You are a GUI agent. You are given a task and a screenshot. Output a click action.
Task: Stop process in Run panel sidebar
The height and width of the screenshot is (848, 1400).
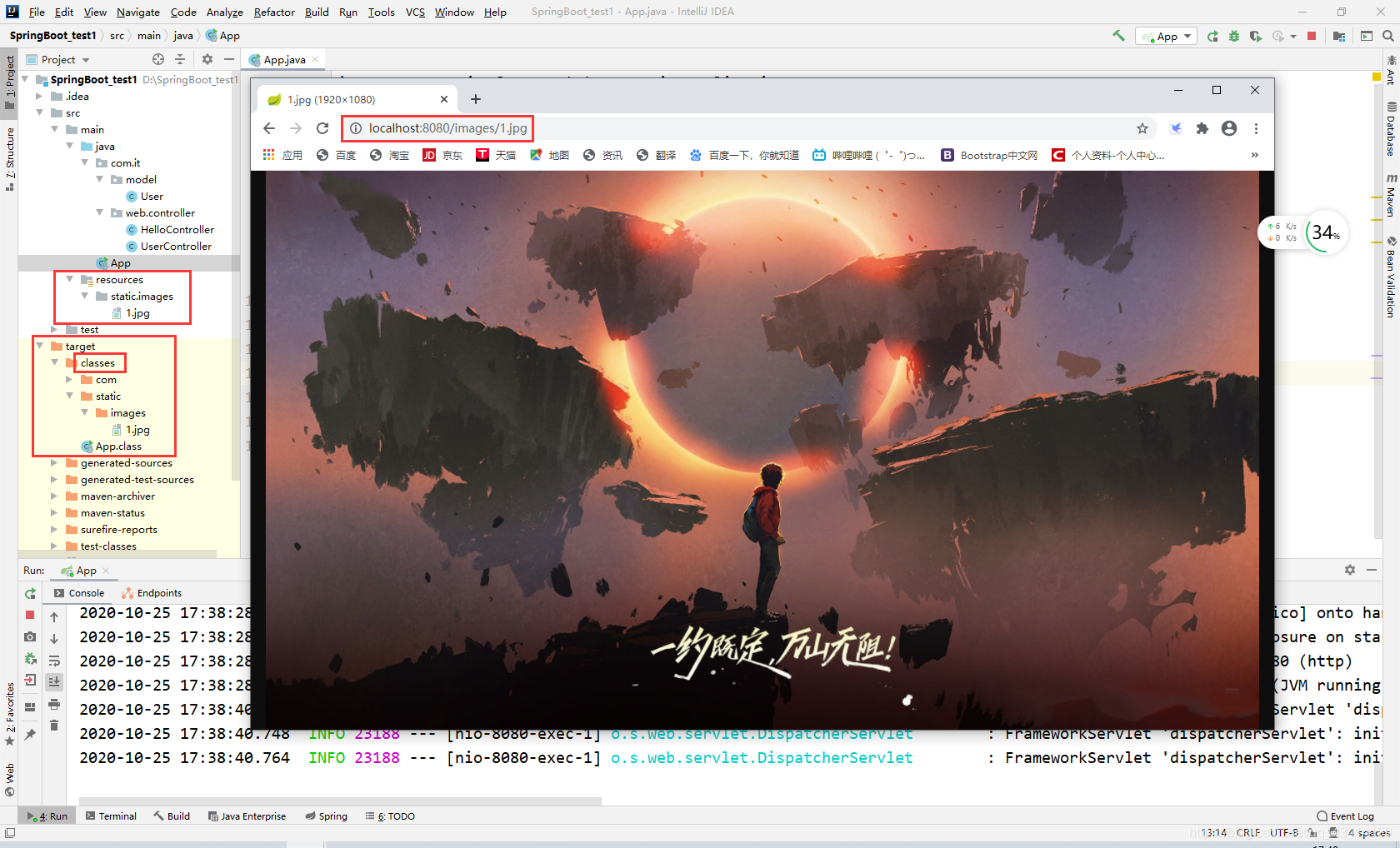pos(30,615)
